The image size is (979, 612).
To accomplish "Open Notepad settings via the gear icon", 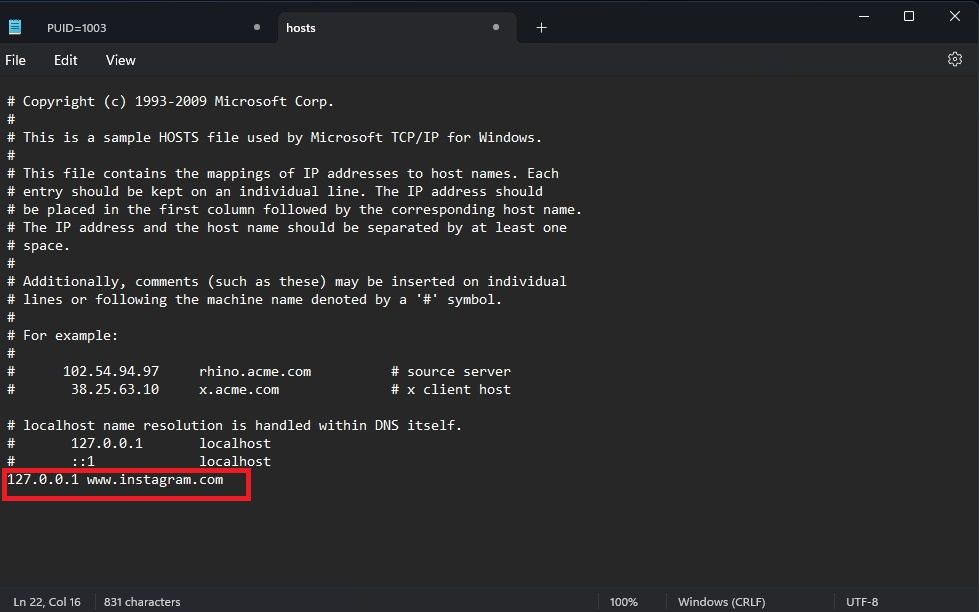I will pyautogui.click(x=954, y=59).
